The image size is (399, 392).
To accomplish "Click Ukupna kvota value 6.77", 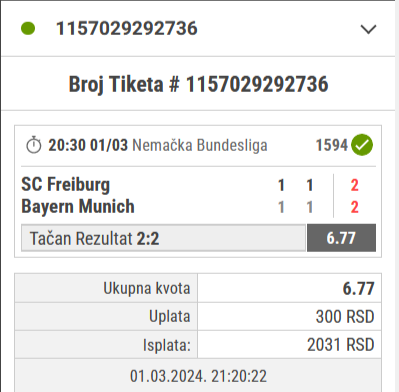I will tap(358, 288).
